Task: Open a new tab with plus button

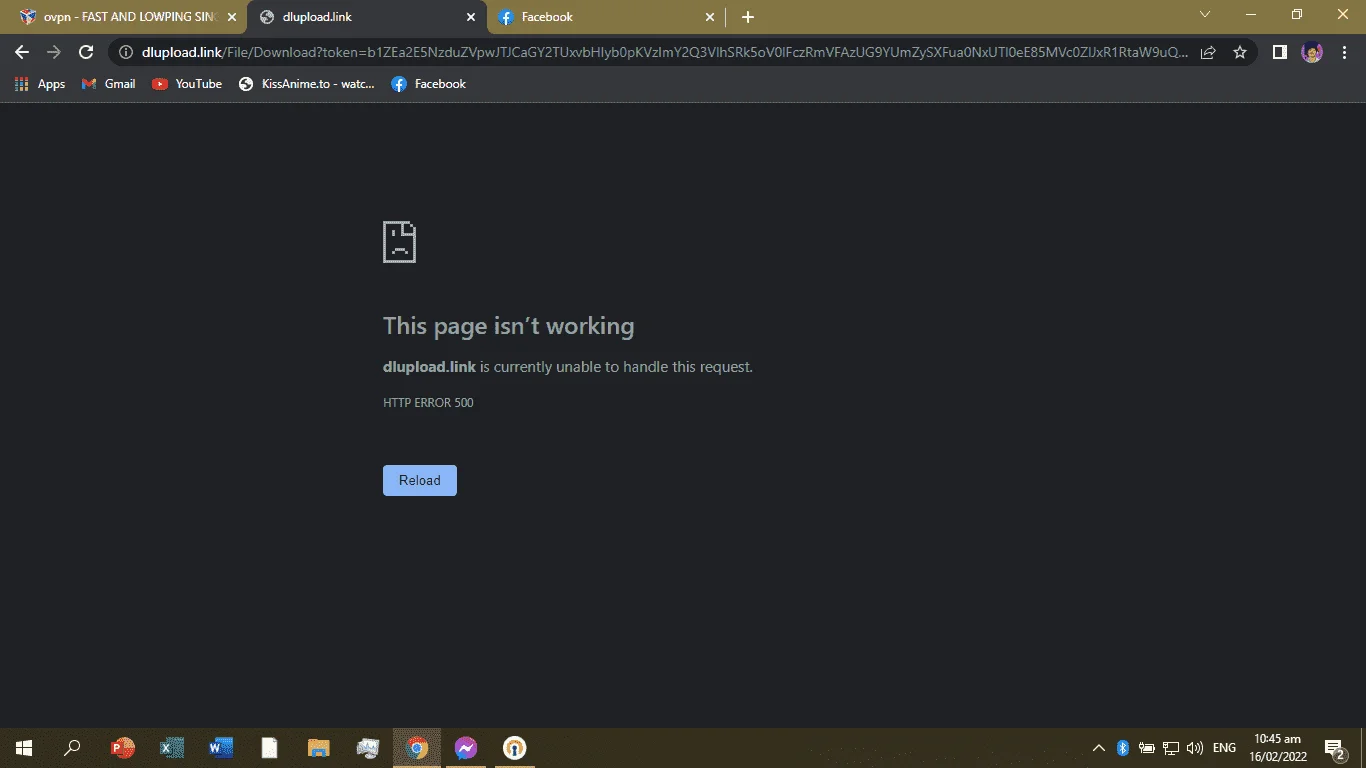Action: pyautogui.click(x=748, y=17)
